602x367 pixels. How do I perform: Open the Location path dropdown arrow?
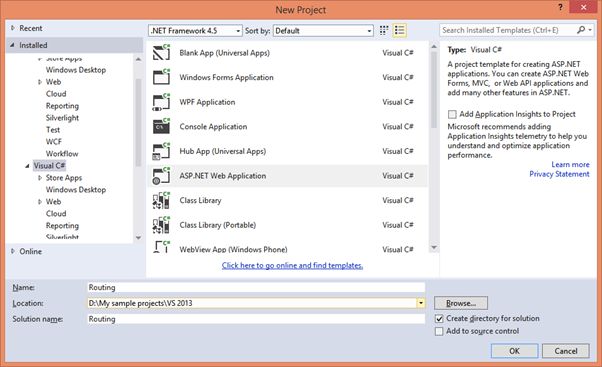click(x=421, y=303)
